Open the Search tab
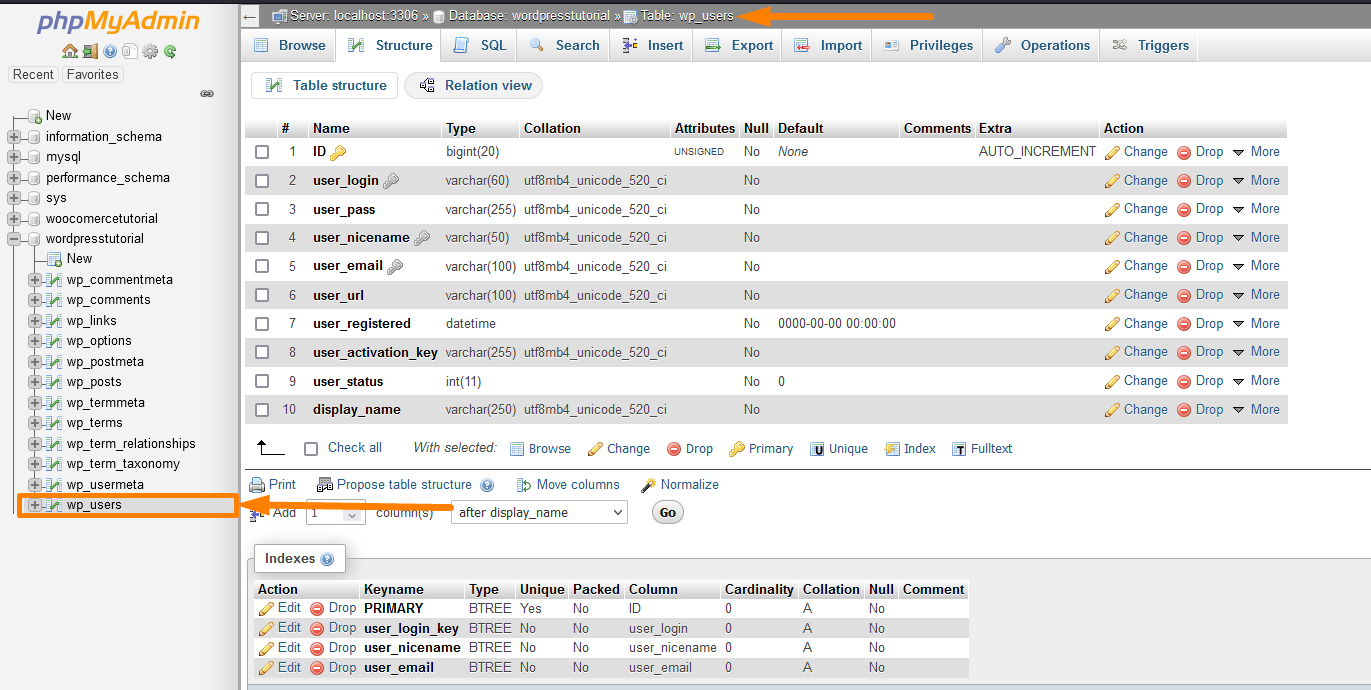This screenshot has height=690, width=1371. (564, 45)
